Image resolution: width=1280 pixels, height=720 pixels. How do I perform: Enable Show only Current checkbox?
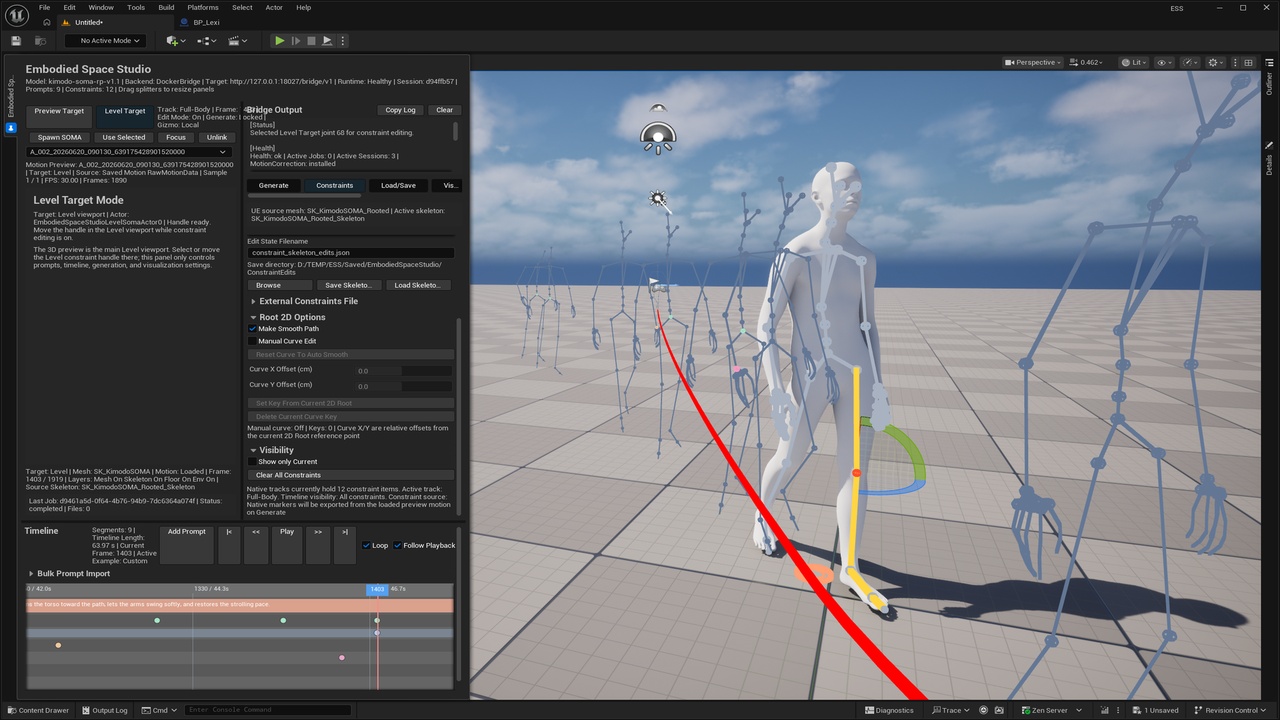tap(253, 462)
